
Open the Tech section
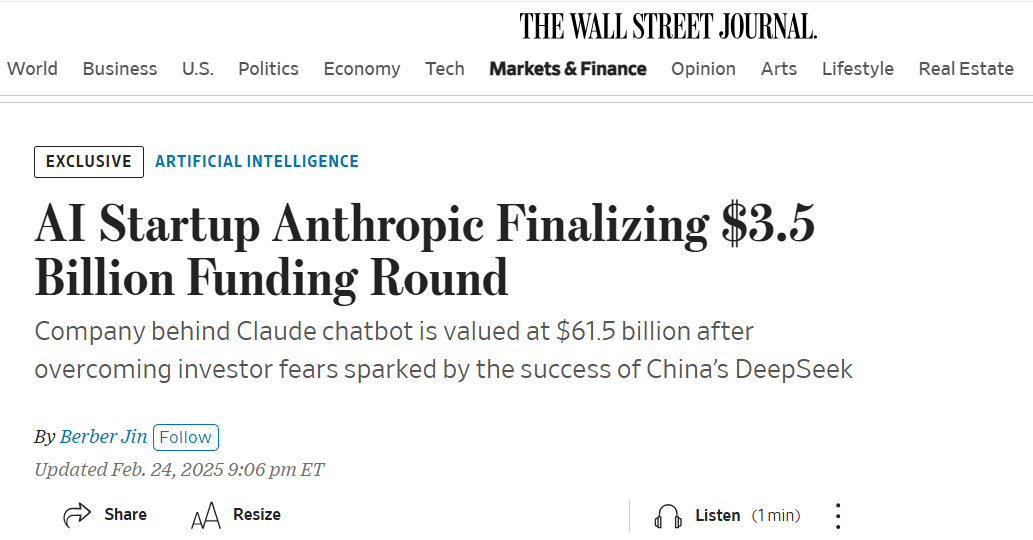point(444,69)
